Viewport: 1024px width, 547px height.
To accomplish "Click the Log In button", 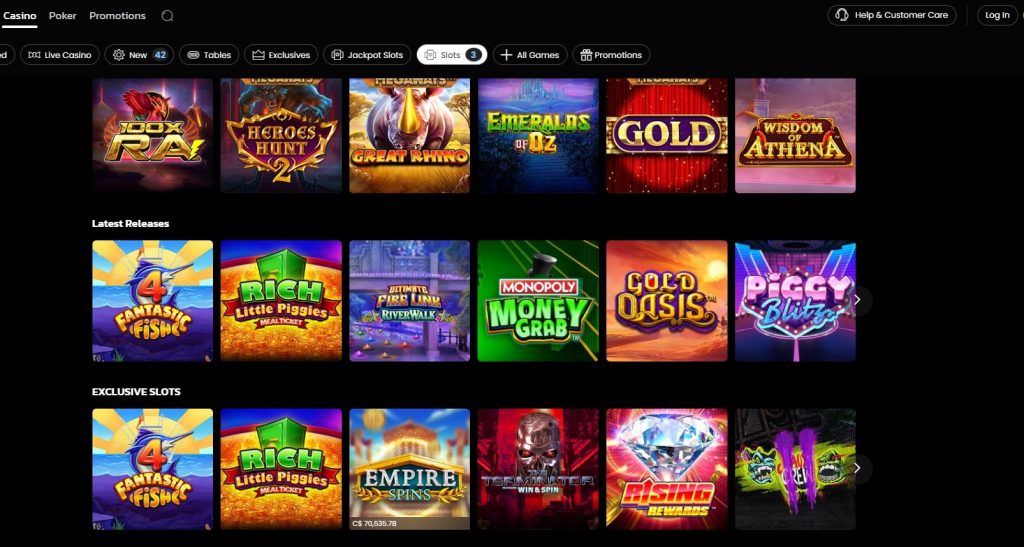I will 997,15.
